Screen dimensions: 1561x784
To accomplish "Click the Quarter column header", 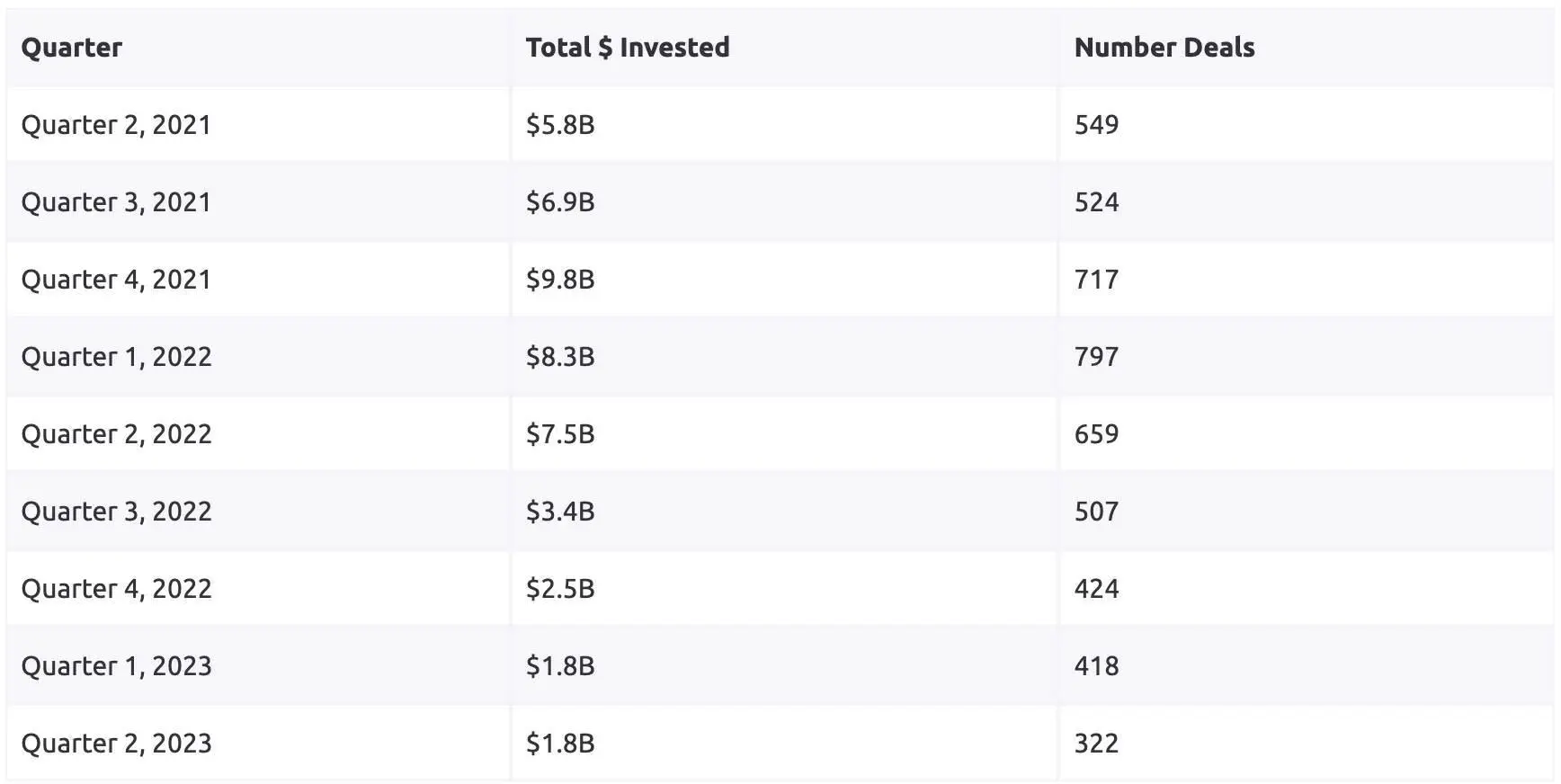I will (x=71, y=48).
